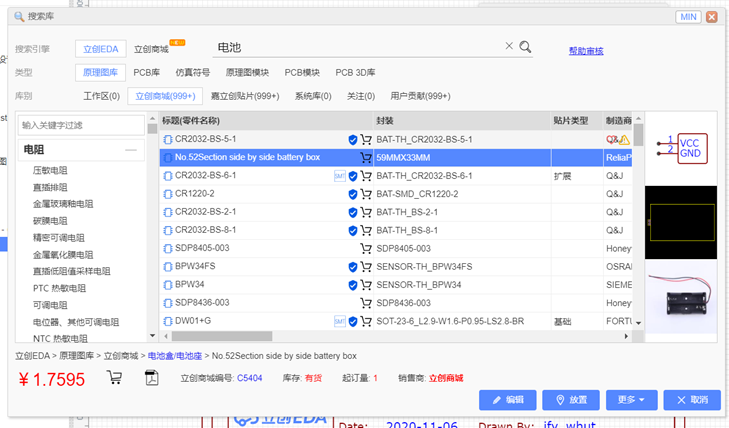
Task: Click the keyword filter input field
Action: tap(81, 125)
